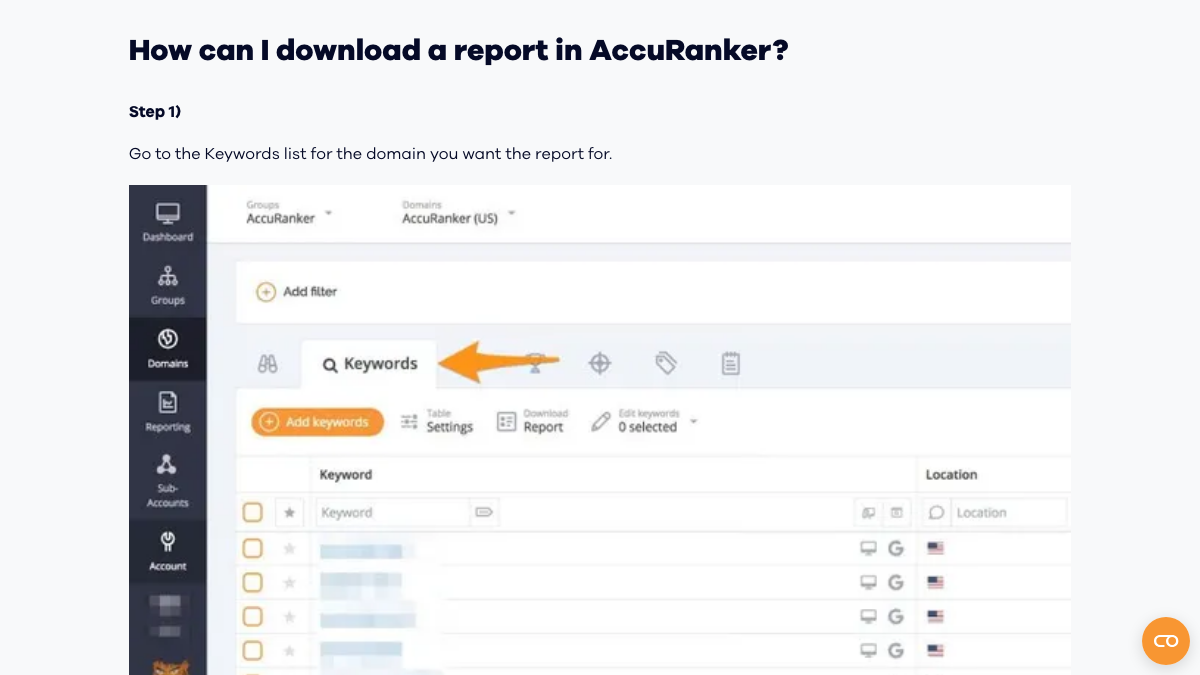Star the second keyword row
Image resolution: width=1200 pixels, height=675 pixels.
pos(290,582)
